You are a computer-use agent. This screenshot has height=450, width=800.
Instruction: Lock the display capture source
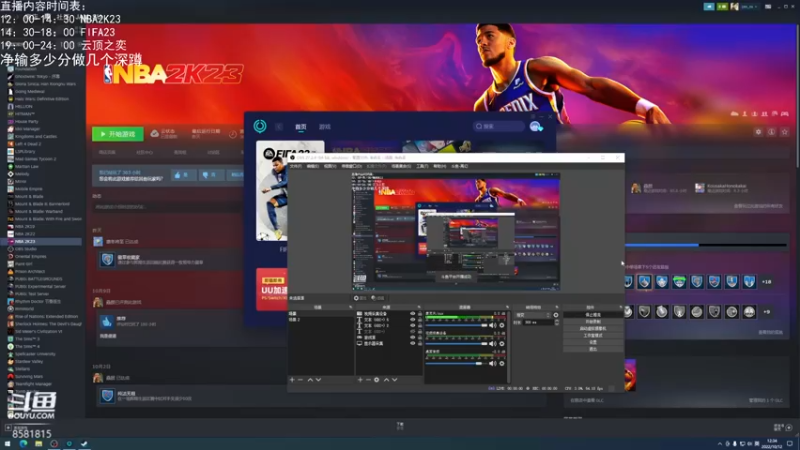coord(420,343)
